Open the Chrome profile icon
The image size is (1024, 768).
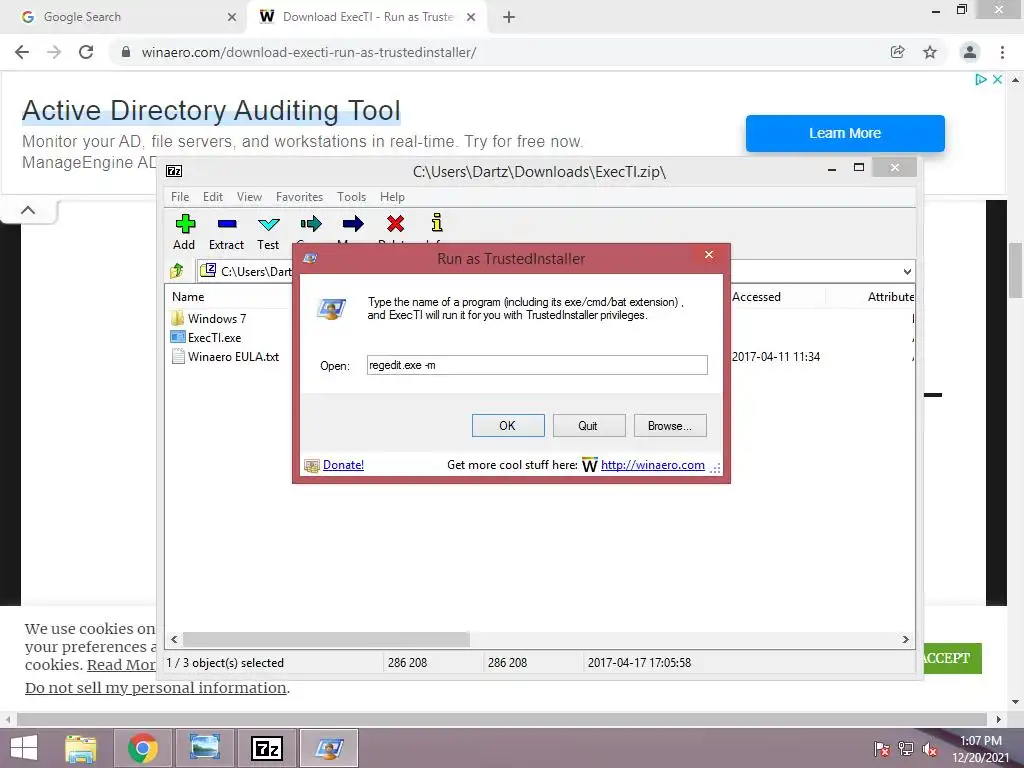click(970, 52)
